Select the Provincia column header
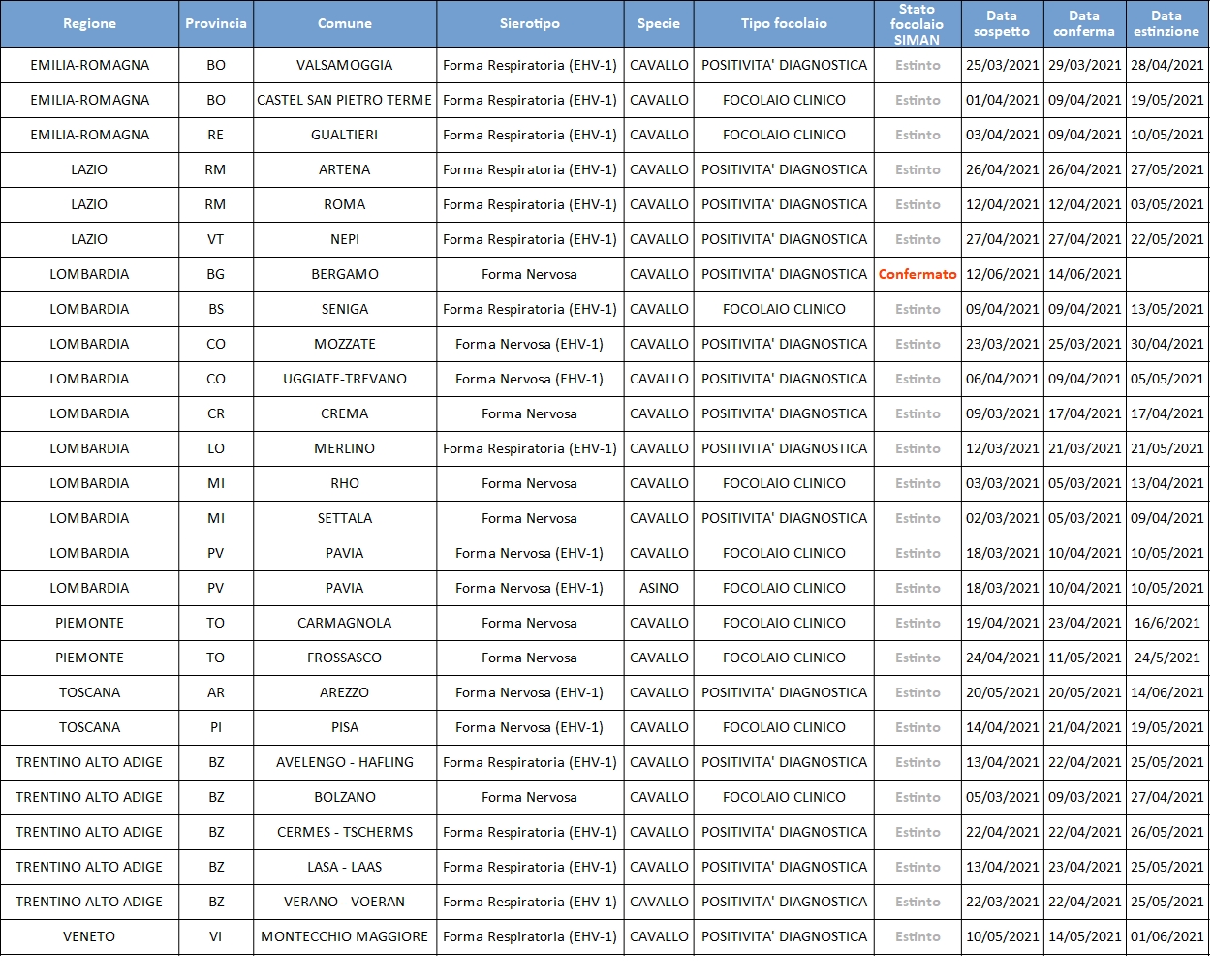 click(x=216, y=24)
